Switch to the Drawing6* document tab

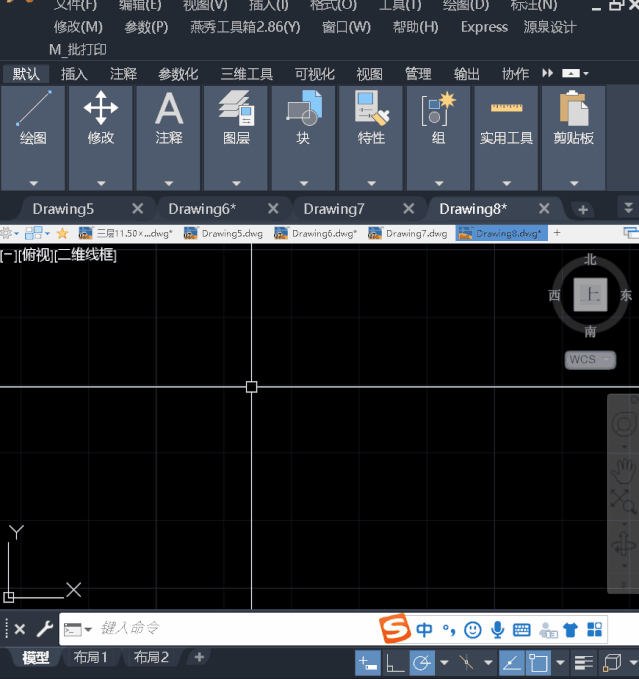click(202, 209)
